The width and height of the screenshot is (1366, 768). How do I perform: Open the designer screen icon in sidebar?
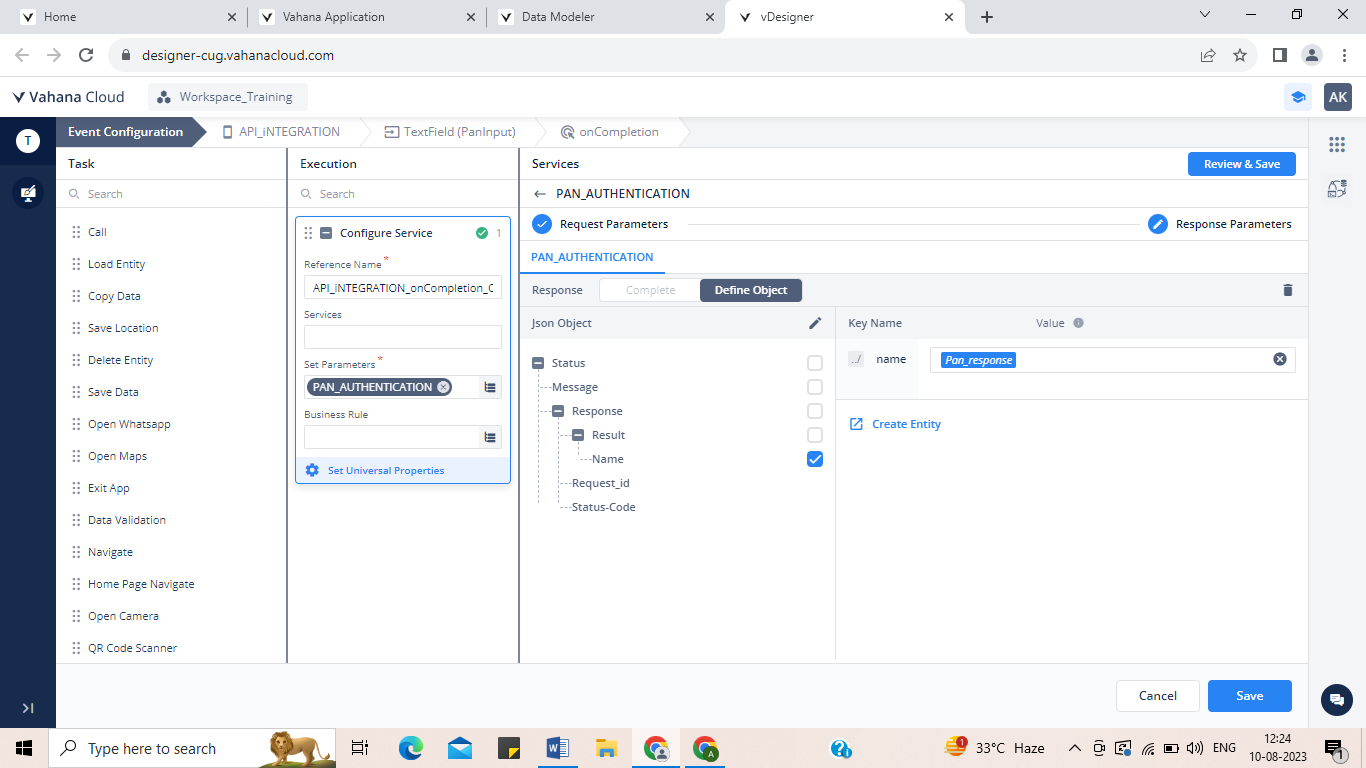pyautogui.click(x=28, y=193)
